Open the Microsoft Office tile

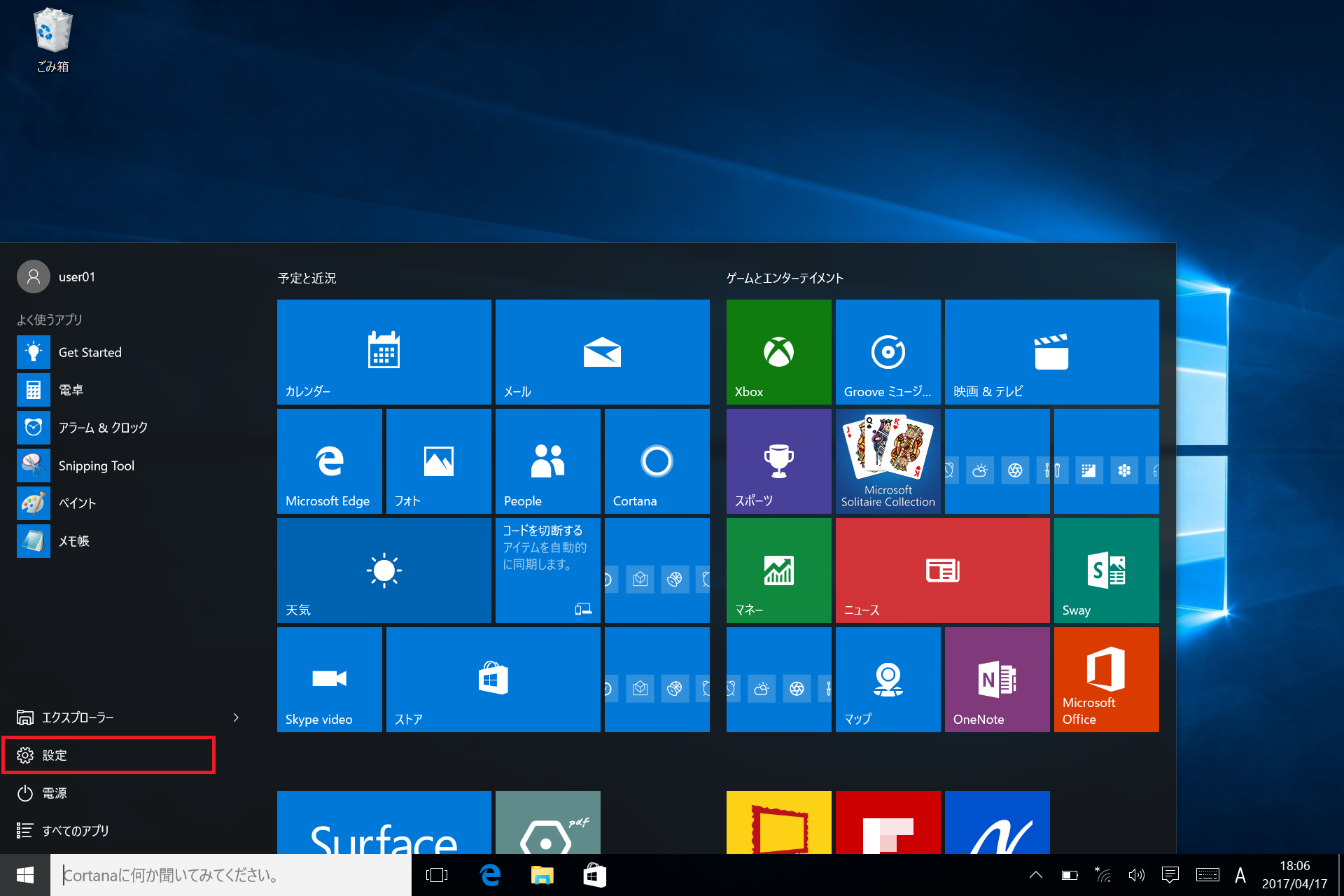(1106, 679)
